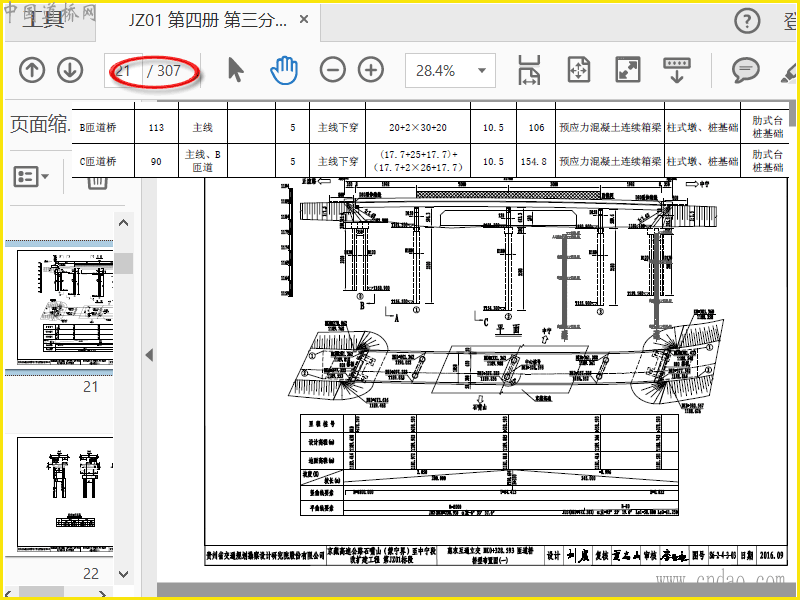
Task: Collapse the page thumbnails side panel
Action: pyautogui.click(x=150, y=355)
